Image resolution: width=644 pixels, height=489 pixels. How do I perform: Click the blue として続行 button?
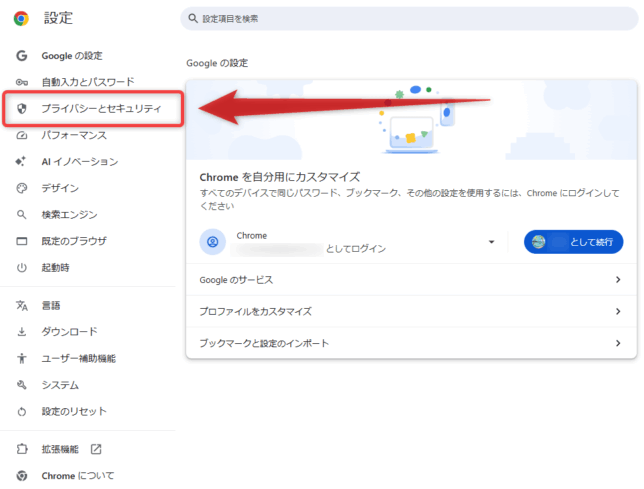(x=573, y=242)
